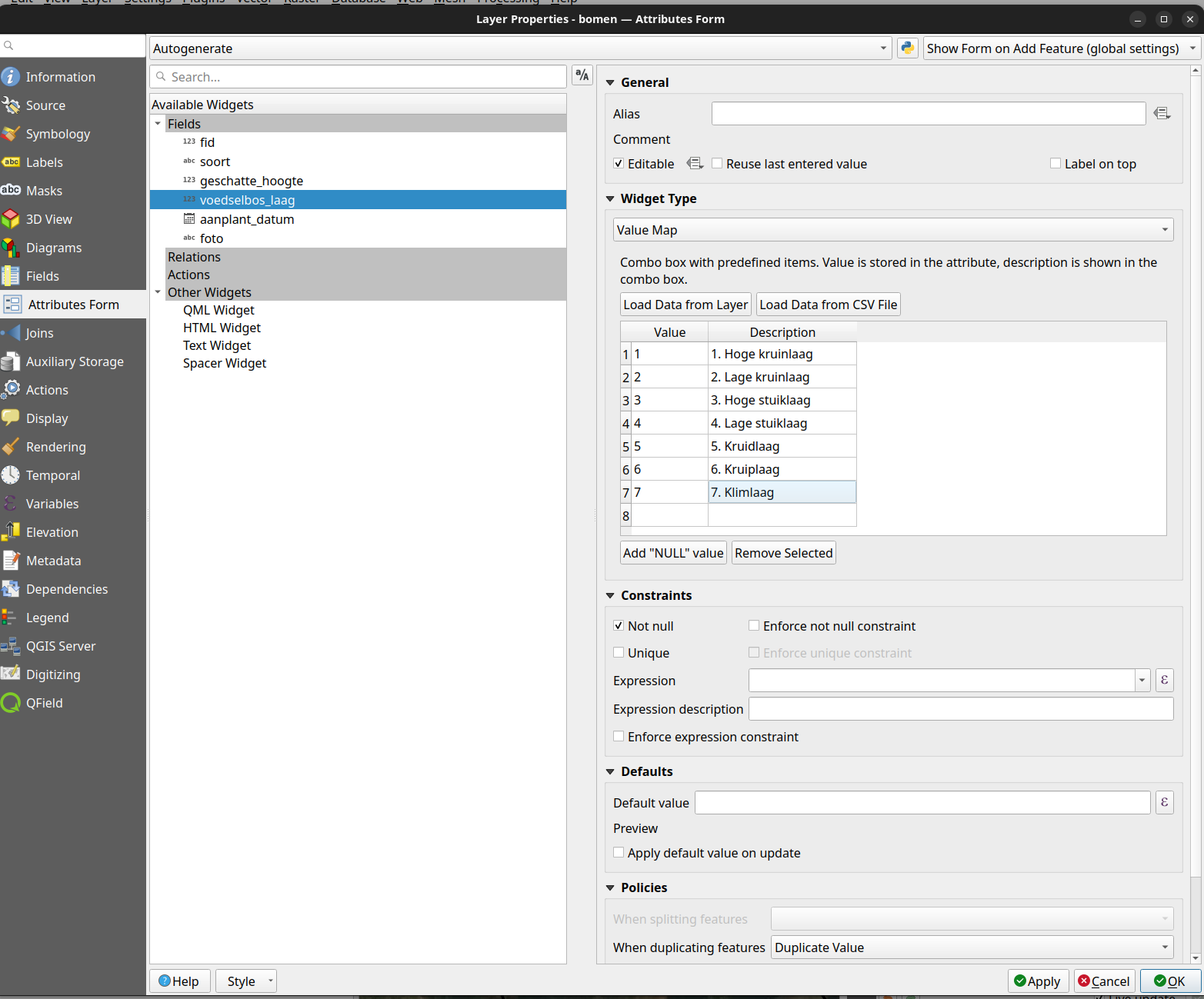The width and height of the screenshot is (1204, 999).
Task: Open the QField settings section
Action: tap(44, 703)
